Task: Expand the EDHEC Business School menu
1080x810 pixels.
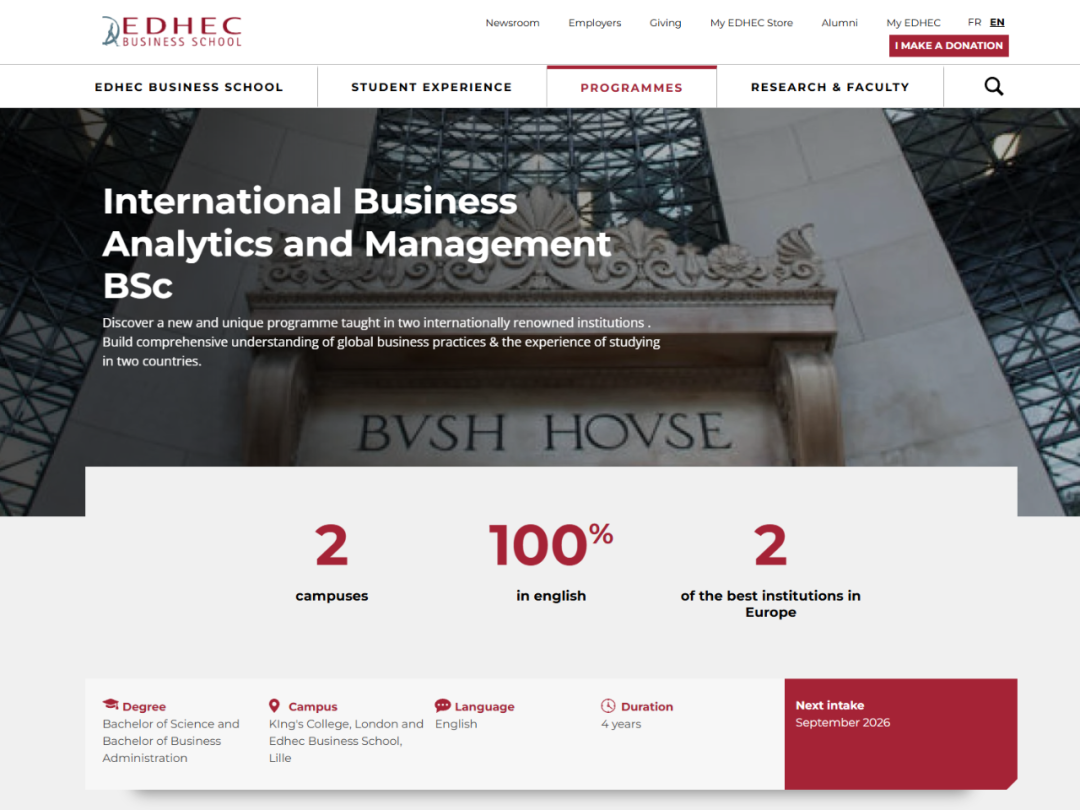Action: pos(189,87)
